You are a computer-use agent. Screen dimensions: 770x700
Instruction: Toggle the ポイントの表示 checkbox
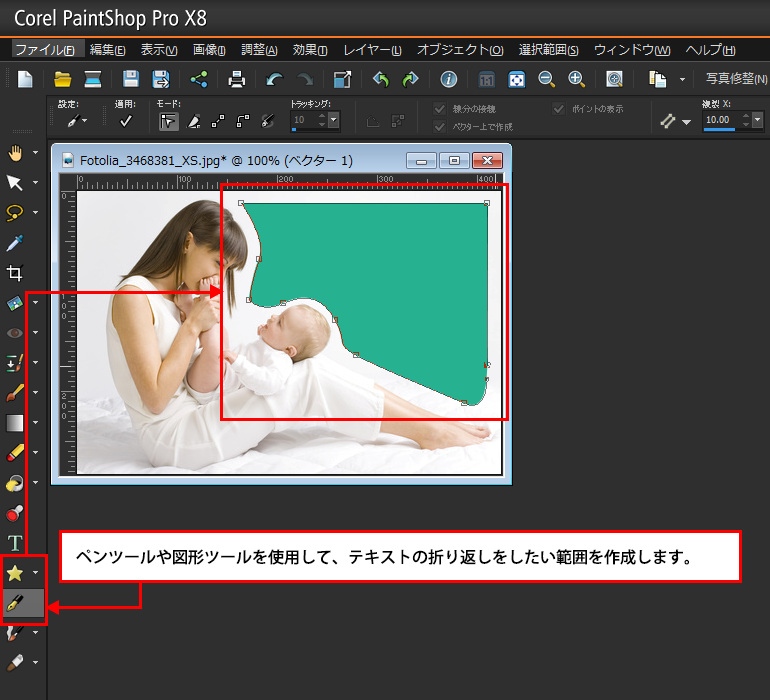point(558,109)
